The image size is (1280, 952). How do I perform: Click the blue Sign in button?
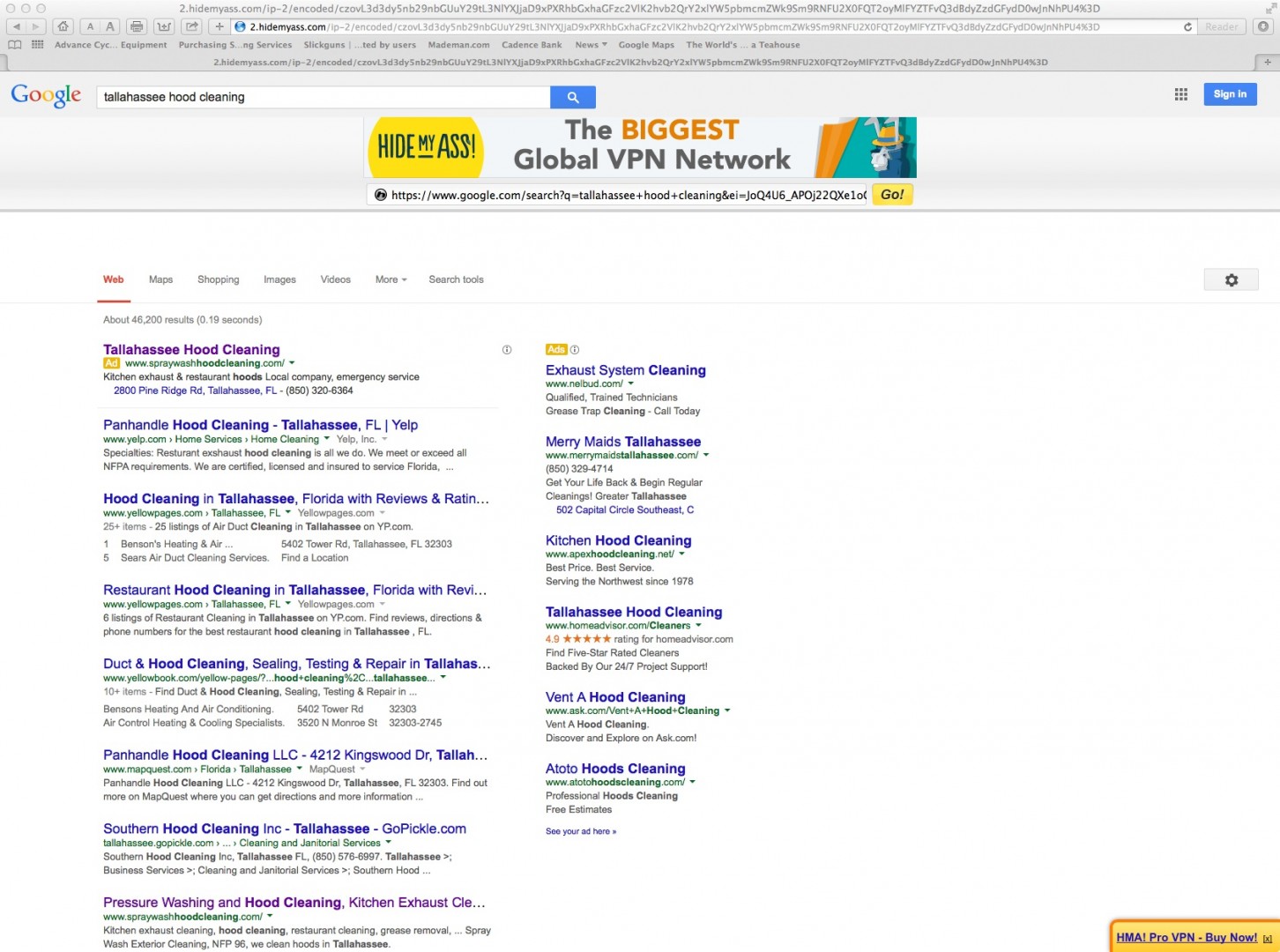1230,94
